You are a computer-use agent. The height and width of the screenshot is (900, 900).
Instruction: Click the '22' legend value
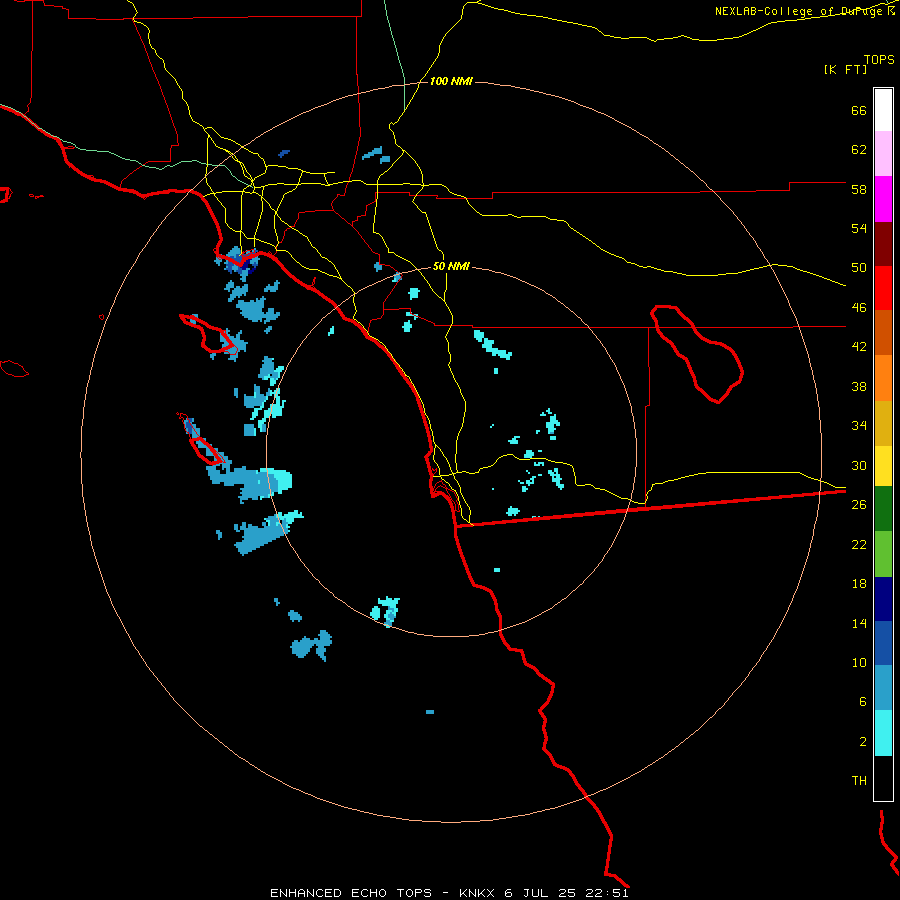[859, 544]
